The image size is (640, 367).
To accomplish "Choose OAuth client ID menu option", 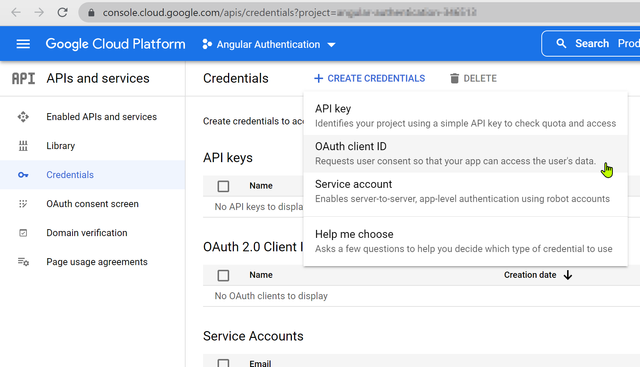I will pos(465,153).
